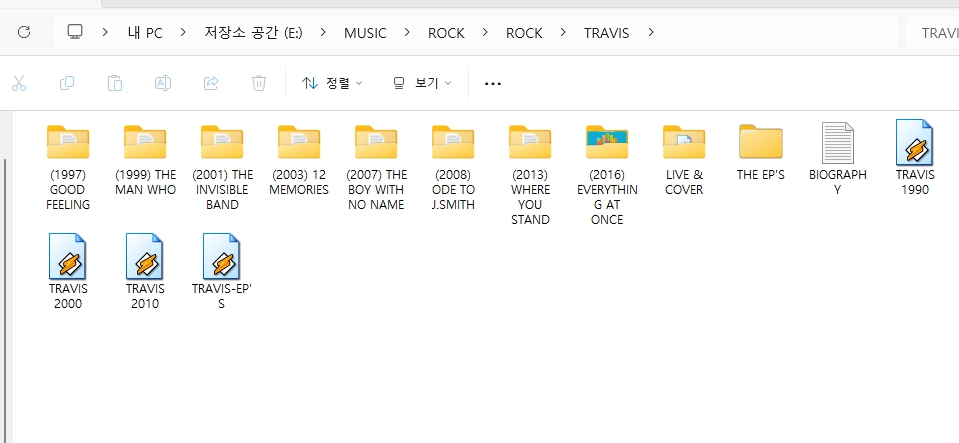Click the TRAVIS breadcrumb segment

coord(606,33)
